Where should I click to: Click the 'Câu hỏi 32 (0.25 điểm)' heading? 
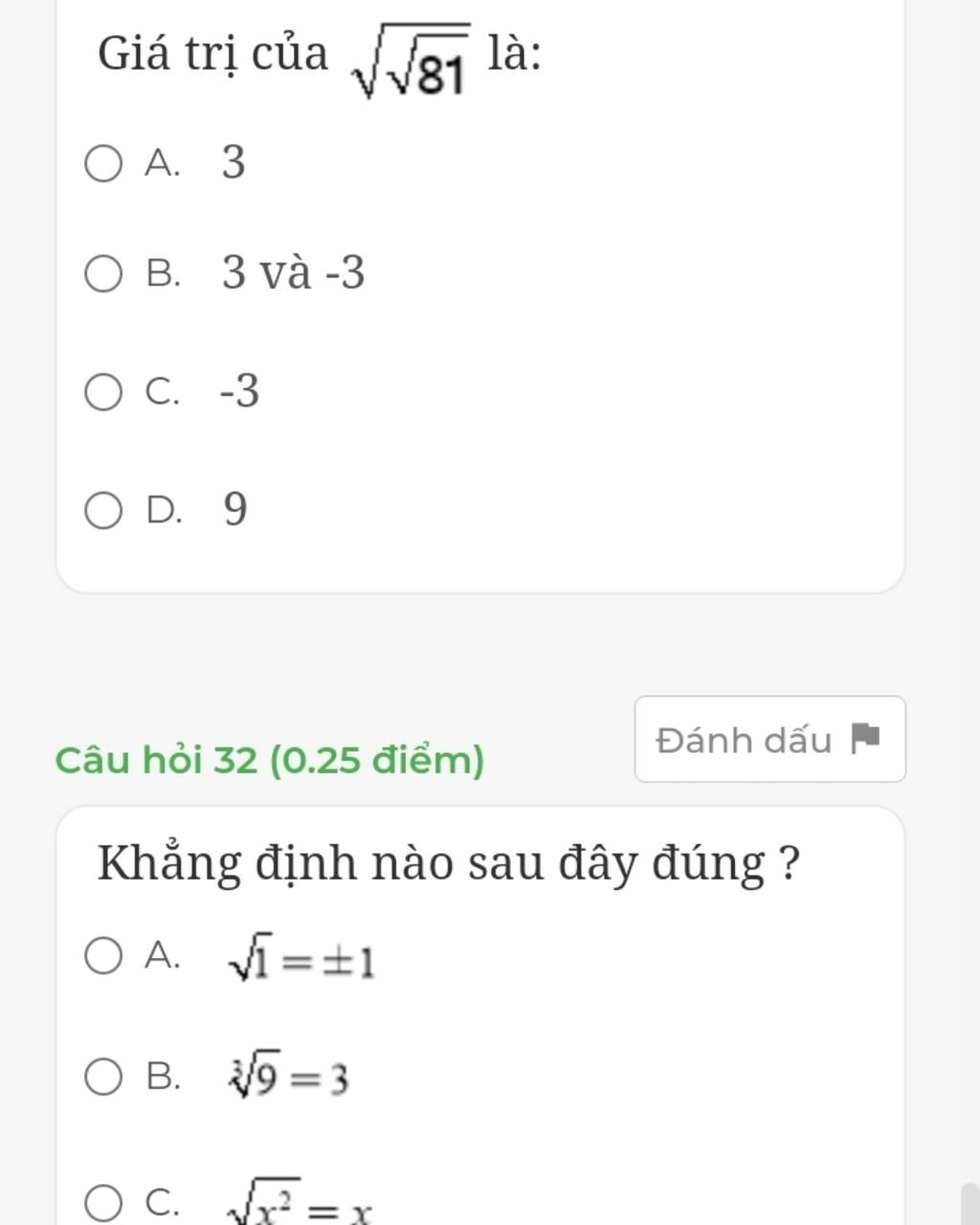pyautogui.click(x=270, y=761)
